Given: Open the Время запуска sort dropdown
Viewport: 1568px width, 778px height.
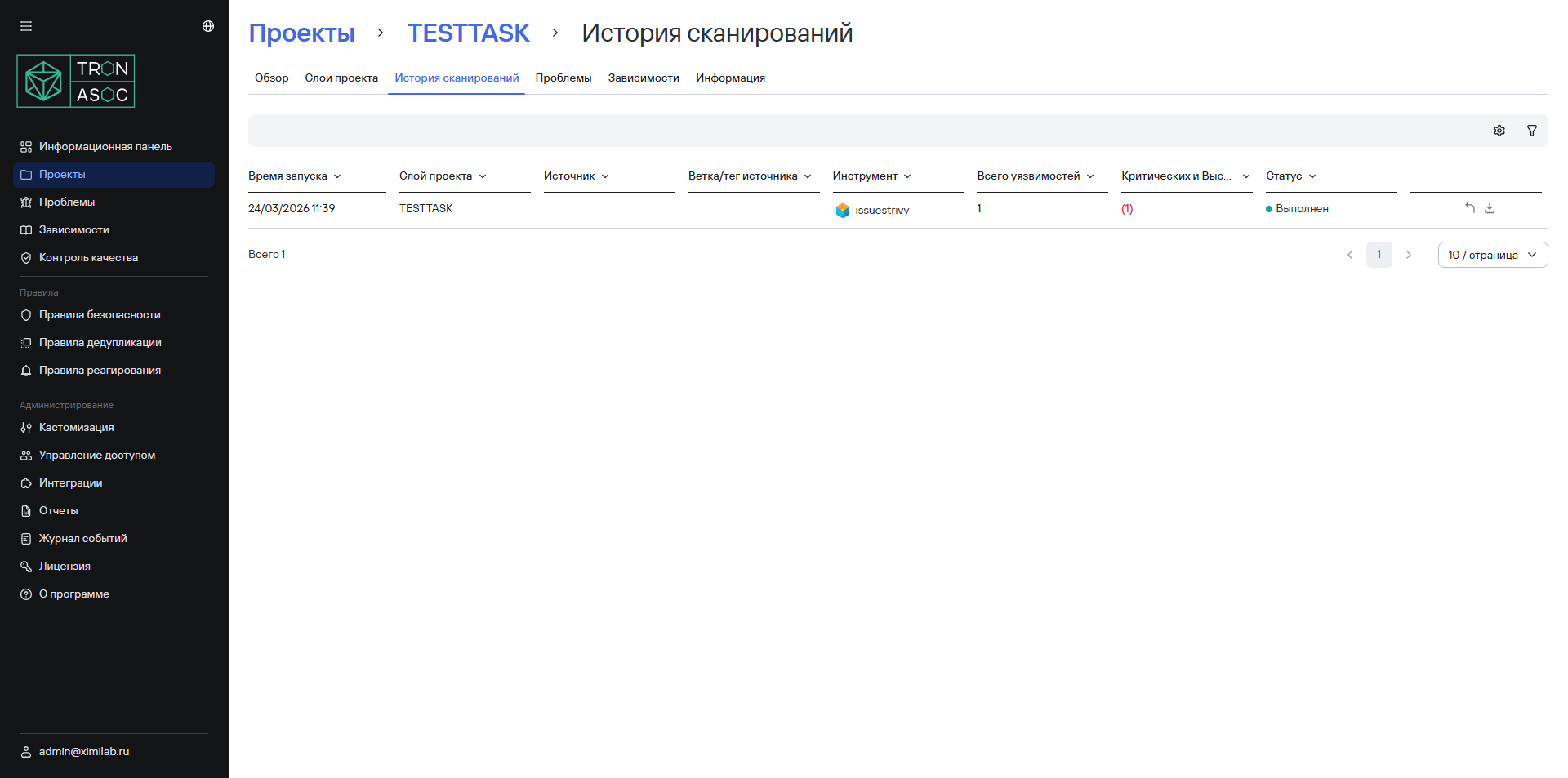Looking at the screenshot, I should pos(337,176).
